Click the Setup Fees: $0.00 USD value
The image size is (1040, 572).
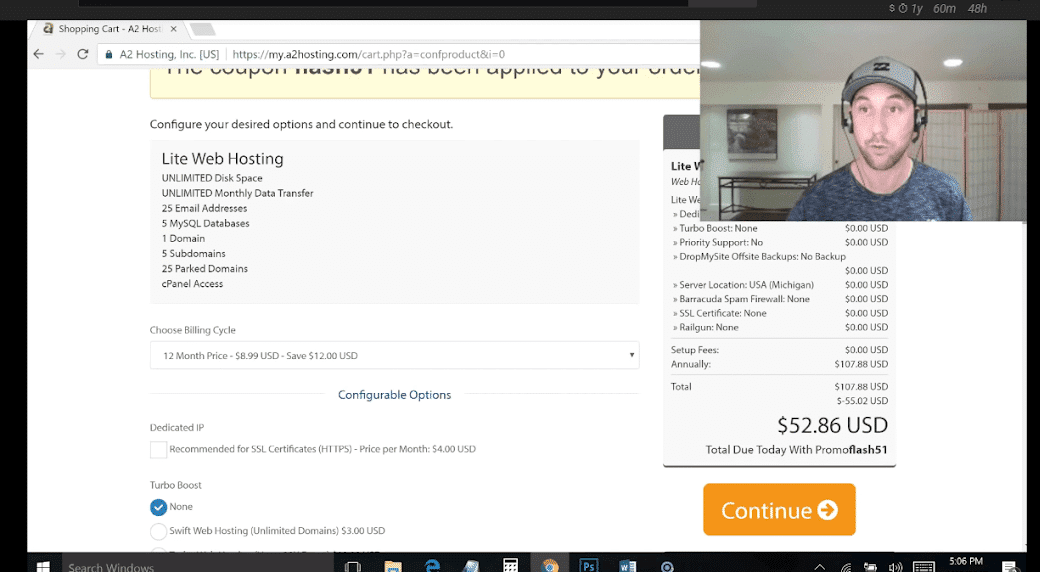pyautogui.click(x=866, y=350)
